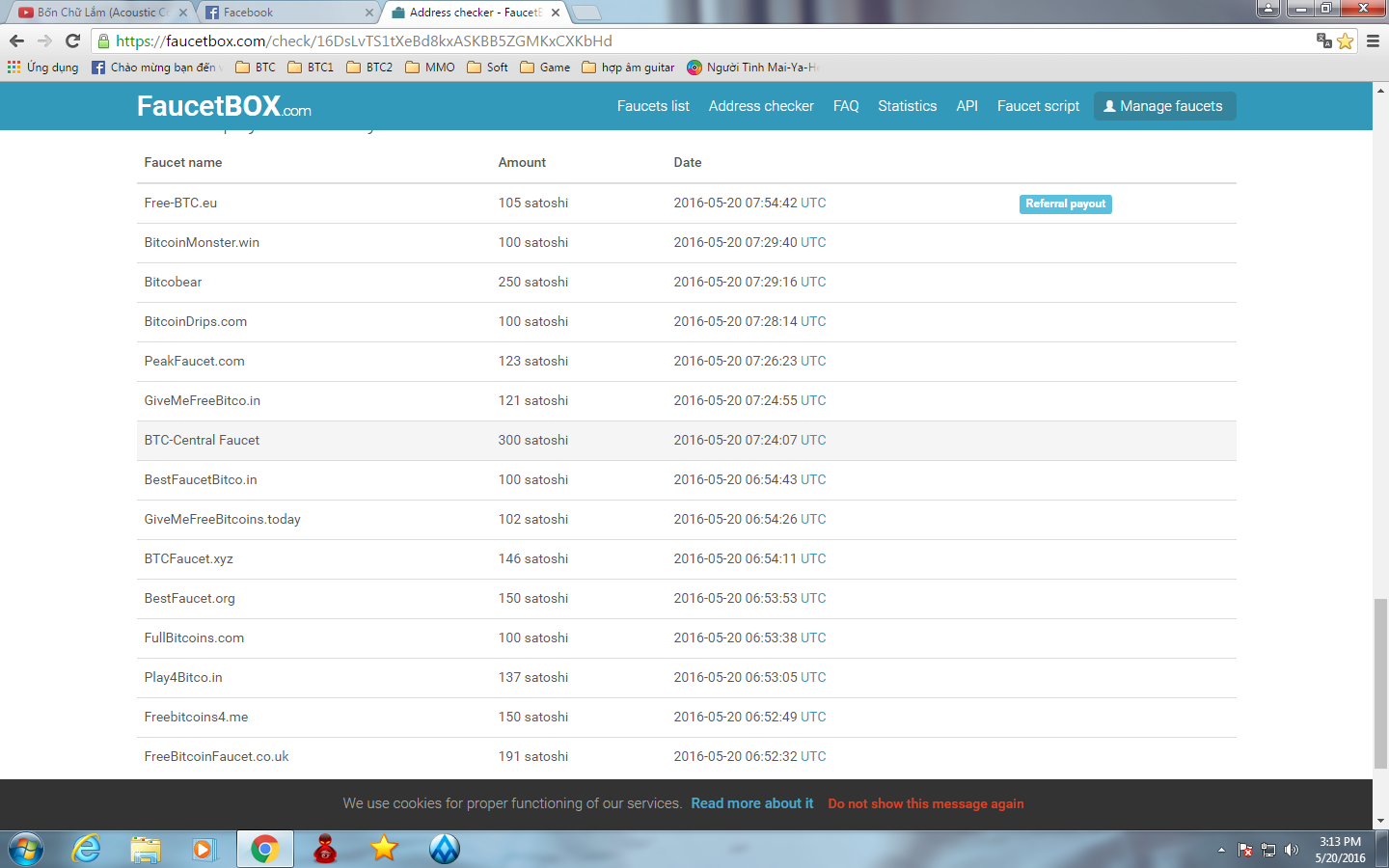Open the FAQ page

click(846, 106)
